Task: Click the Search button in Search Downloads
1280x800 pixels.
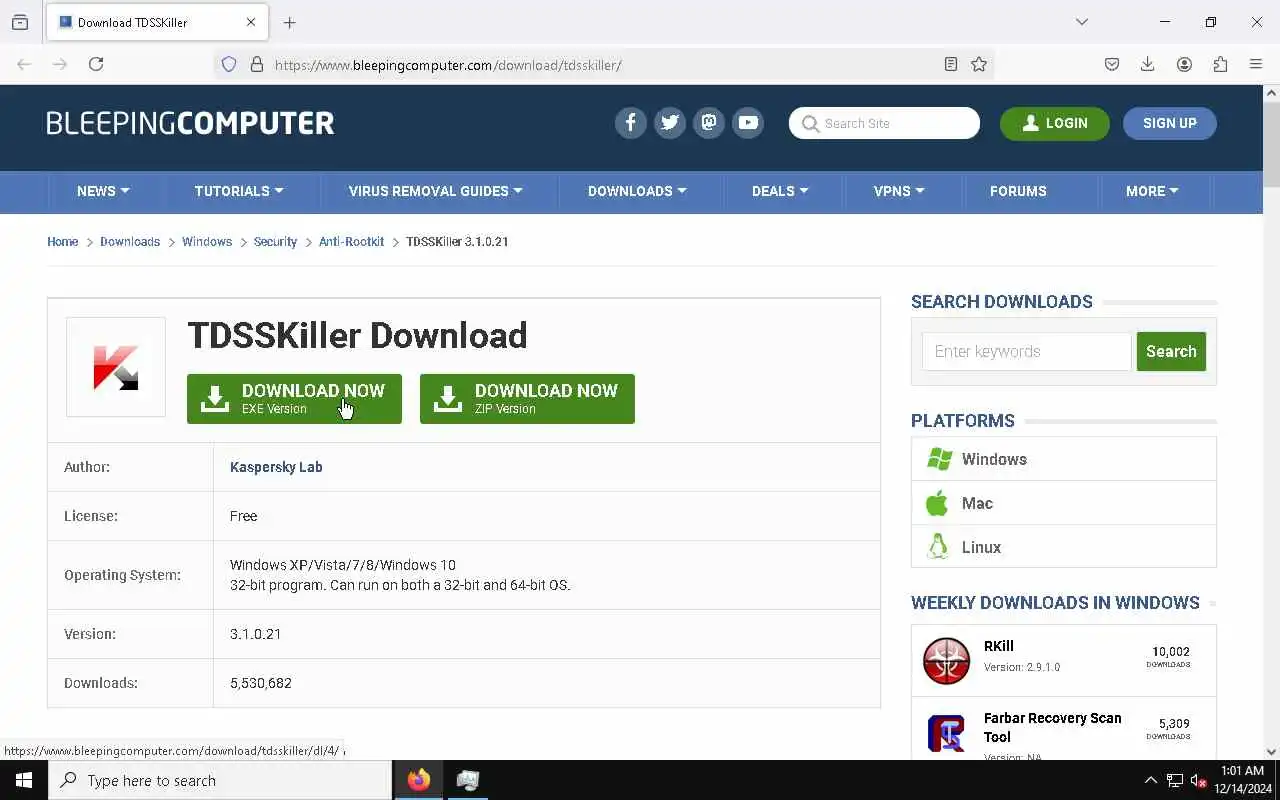Action: point(1171,351)
